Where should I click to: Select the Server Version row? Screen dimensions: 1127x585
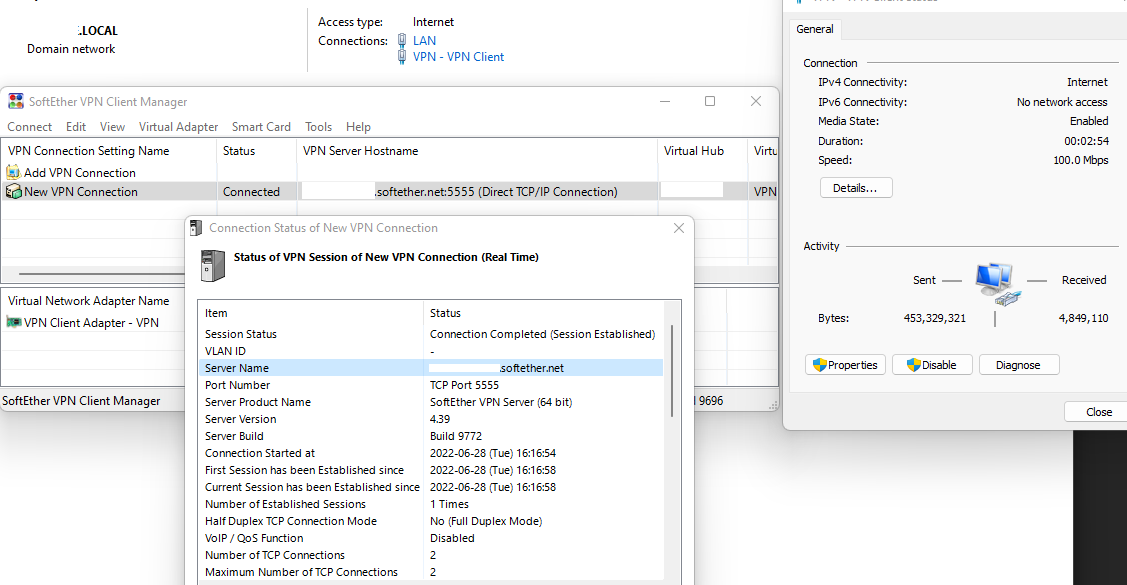point(431,419)
